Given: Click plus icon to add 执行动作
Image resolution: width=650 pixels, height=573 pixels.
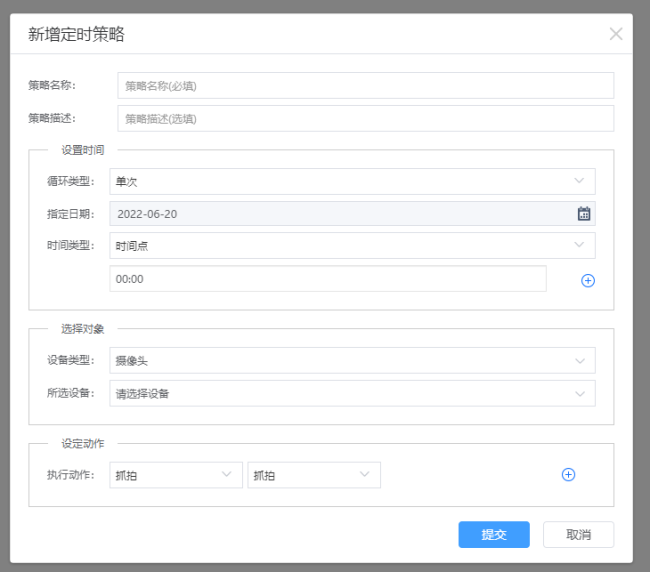Looking at the screenshot, I should point(568,475).
